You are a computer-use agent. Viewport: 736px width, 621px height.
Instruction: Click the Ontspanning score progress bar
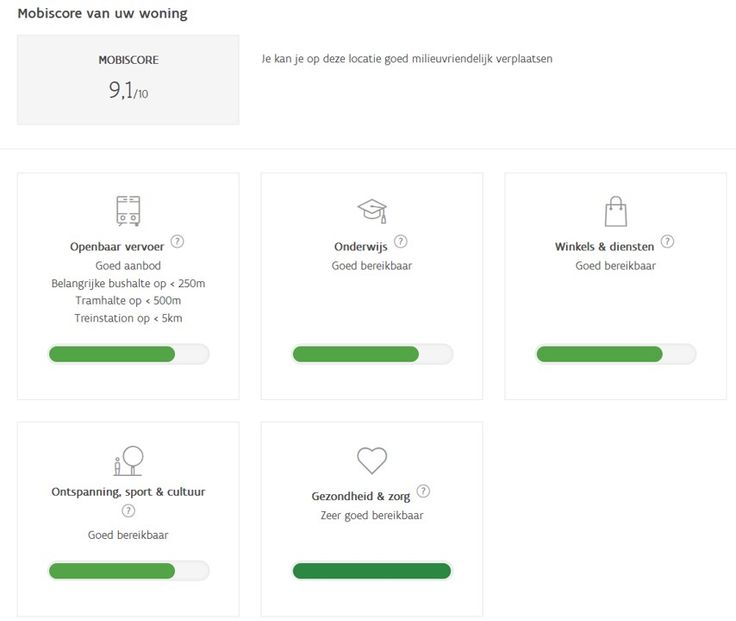tap(128, 571)
